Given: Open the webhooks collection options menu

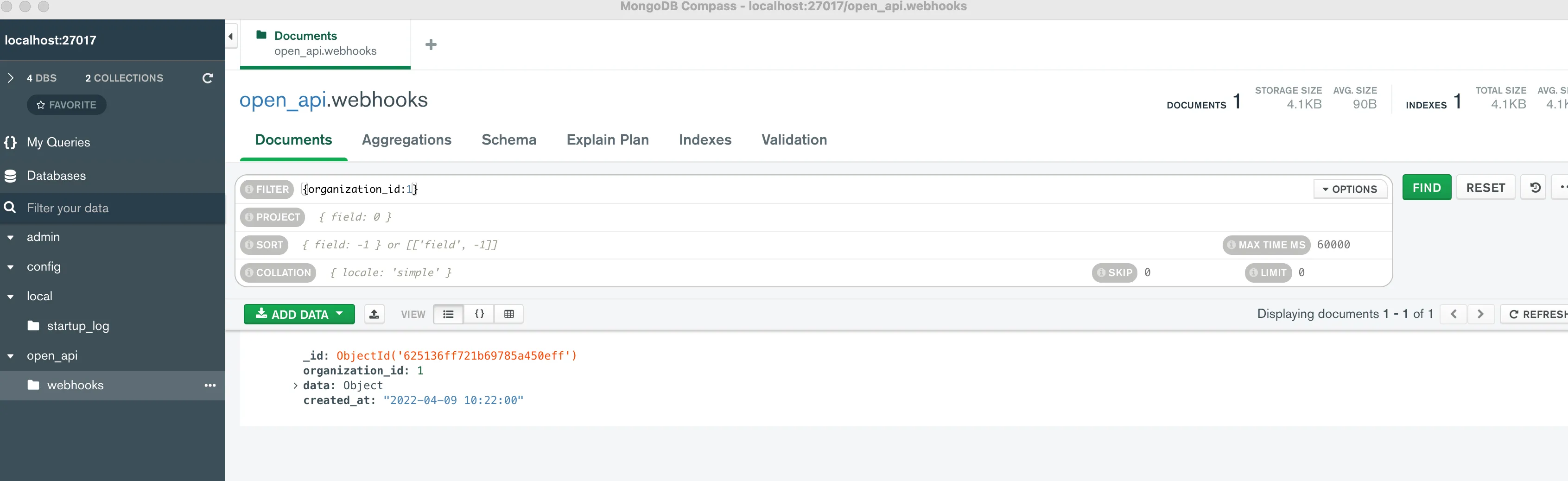Looking at the screenshot, I should point(210,386).
